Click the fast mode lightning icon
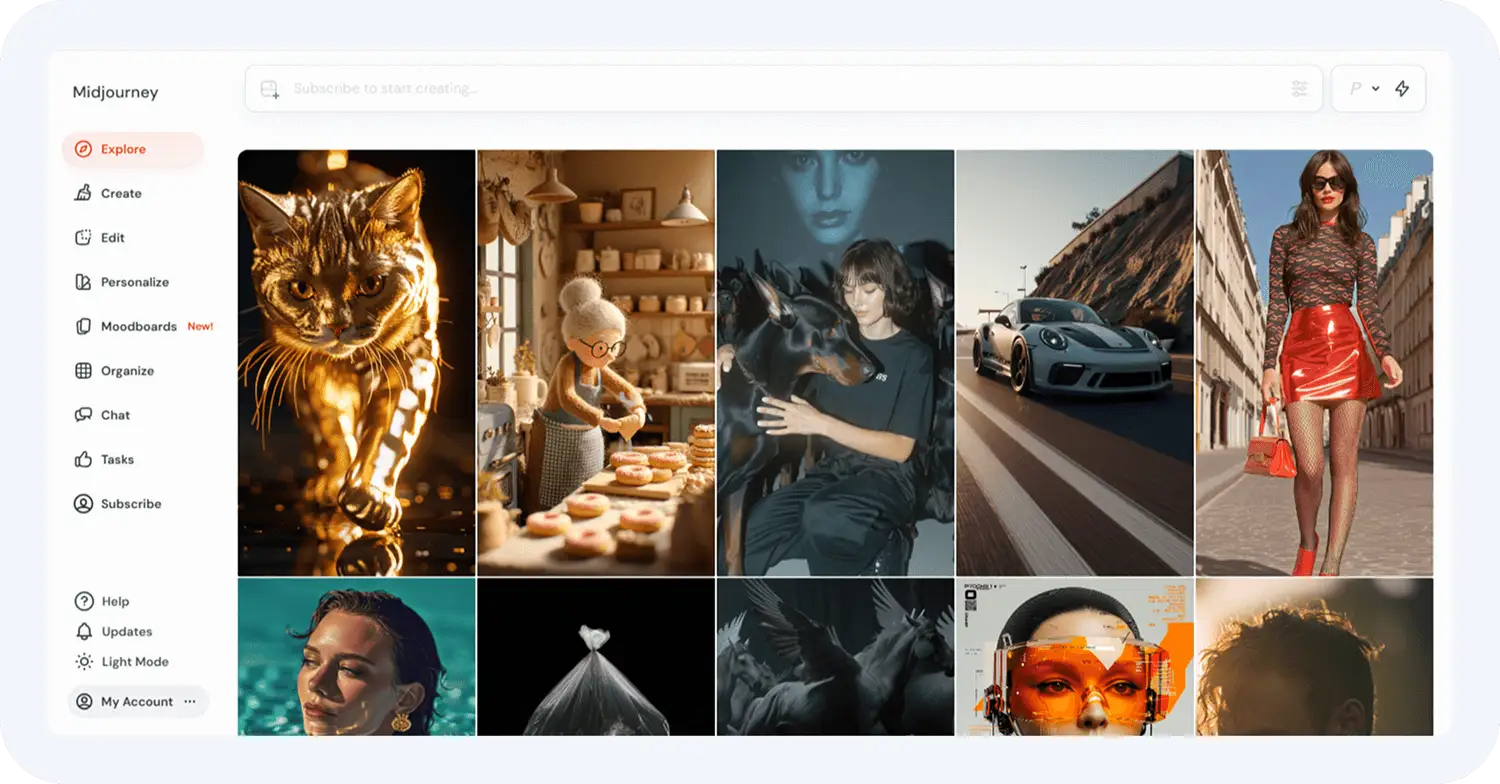This screenshot has width=1500, height=784. tap(1402, 88)
